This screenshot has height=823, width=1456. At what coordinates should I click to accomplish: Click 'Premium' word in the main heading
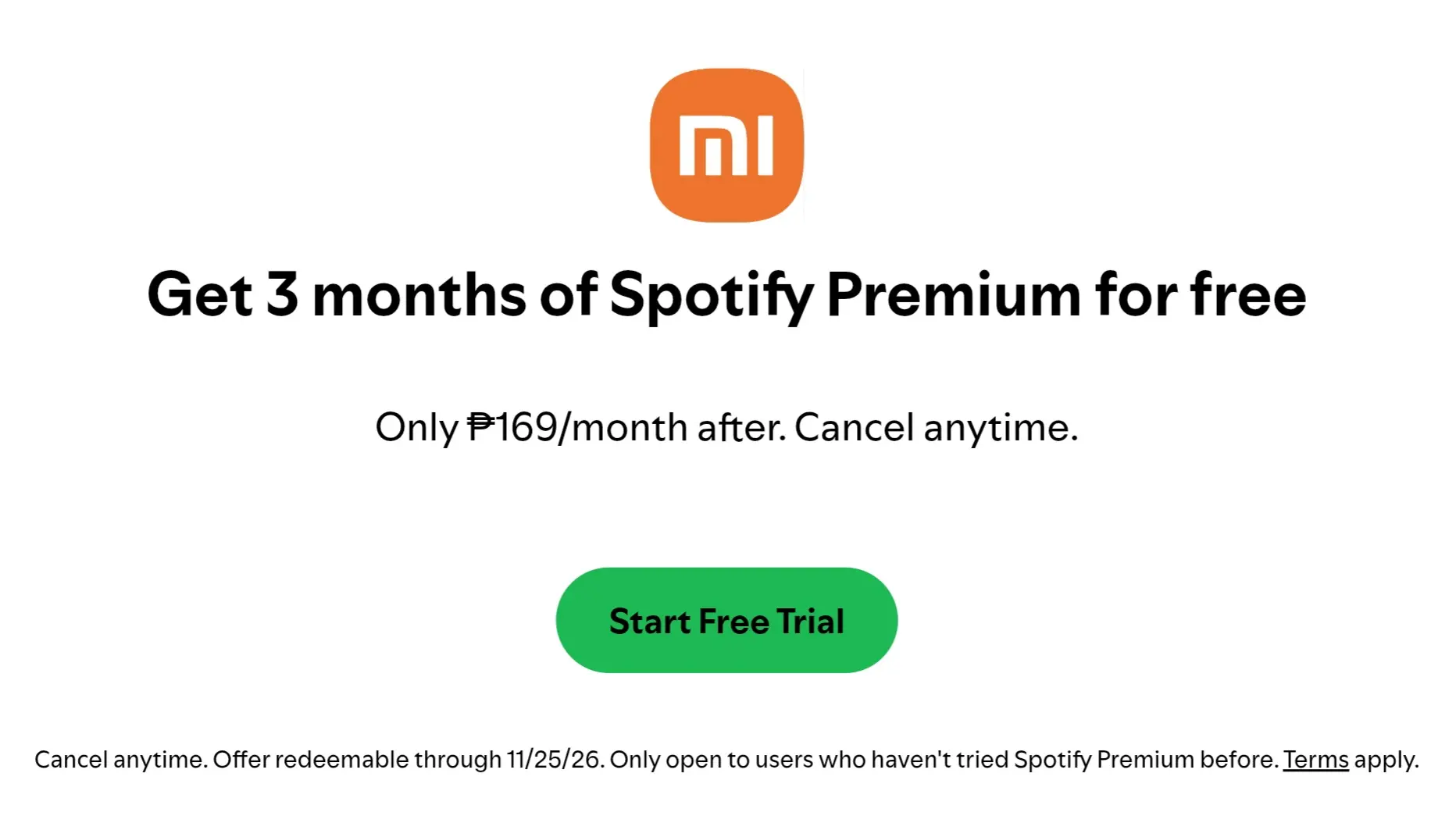coord(954,295)
